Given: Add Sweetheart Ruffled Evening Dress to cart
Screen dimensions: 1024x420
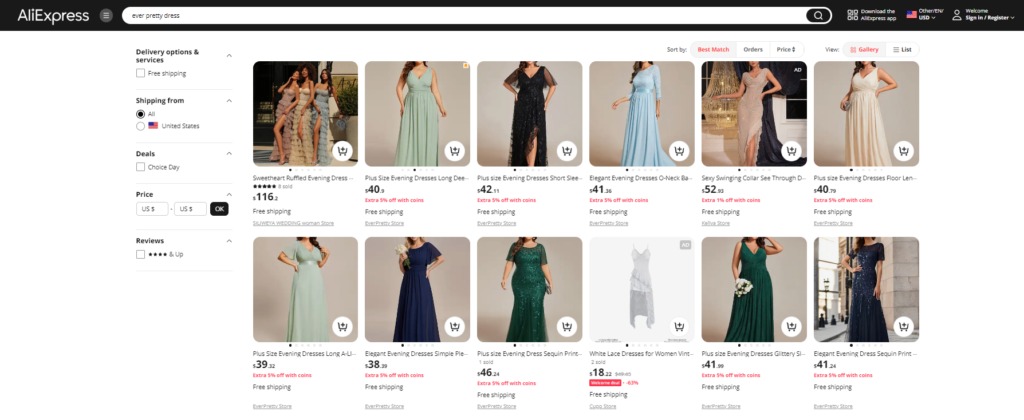Looking at the screenshot, I should [x=343, y=152].
